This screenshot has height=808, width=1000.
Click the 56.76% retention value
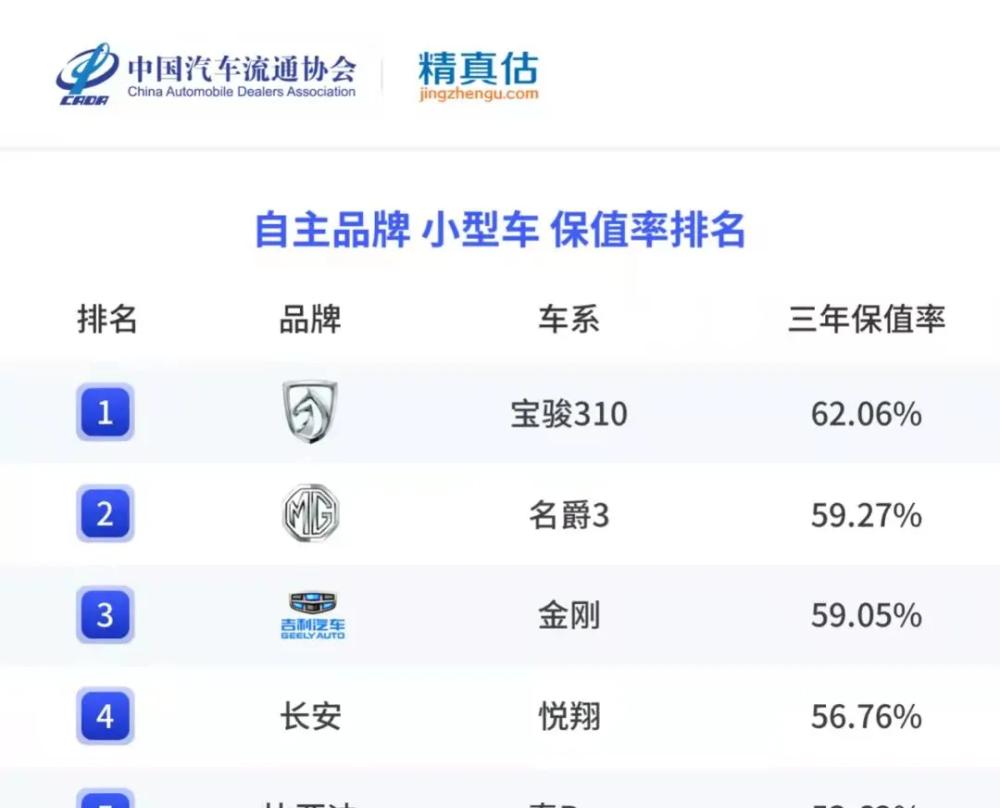(x=866, y=717)
